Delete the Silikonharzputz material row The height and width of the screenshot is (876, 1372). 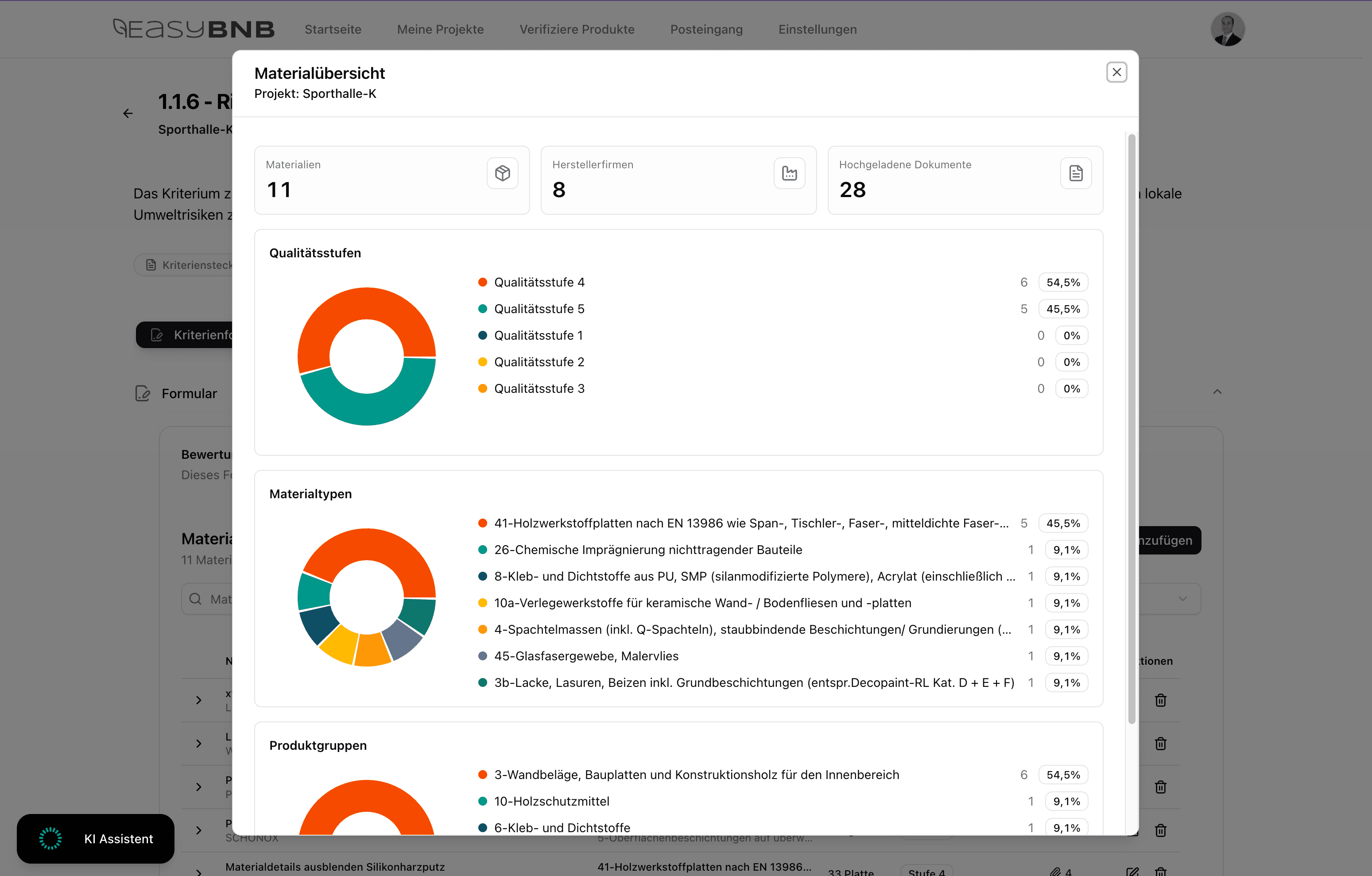coord(1160,872)
